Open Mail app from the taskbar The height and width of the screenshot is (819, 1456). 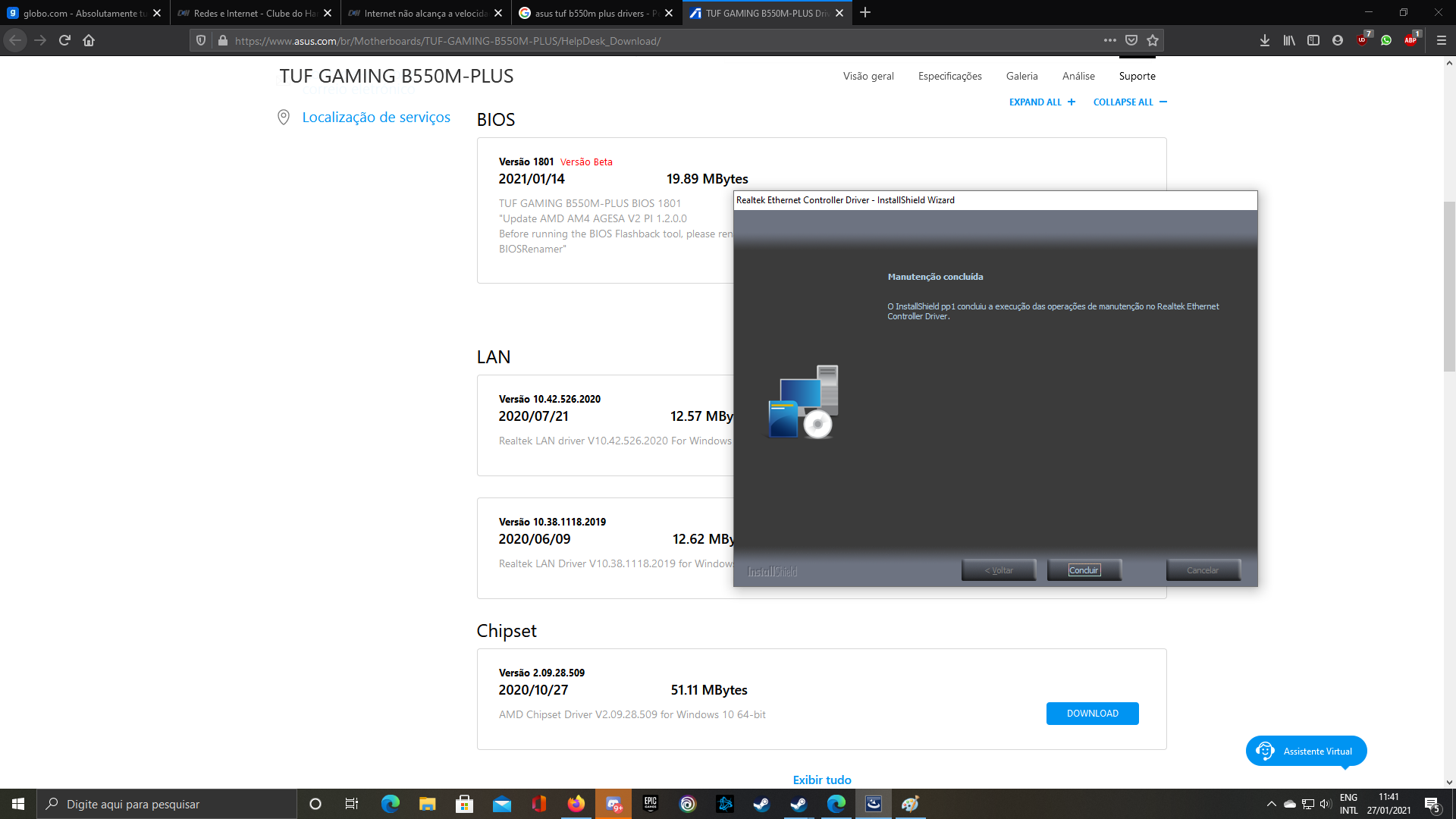click(x=501, y=804)
